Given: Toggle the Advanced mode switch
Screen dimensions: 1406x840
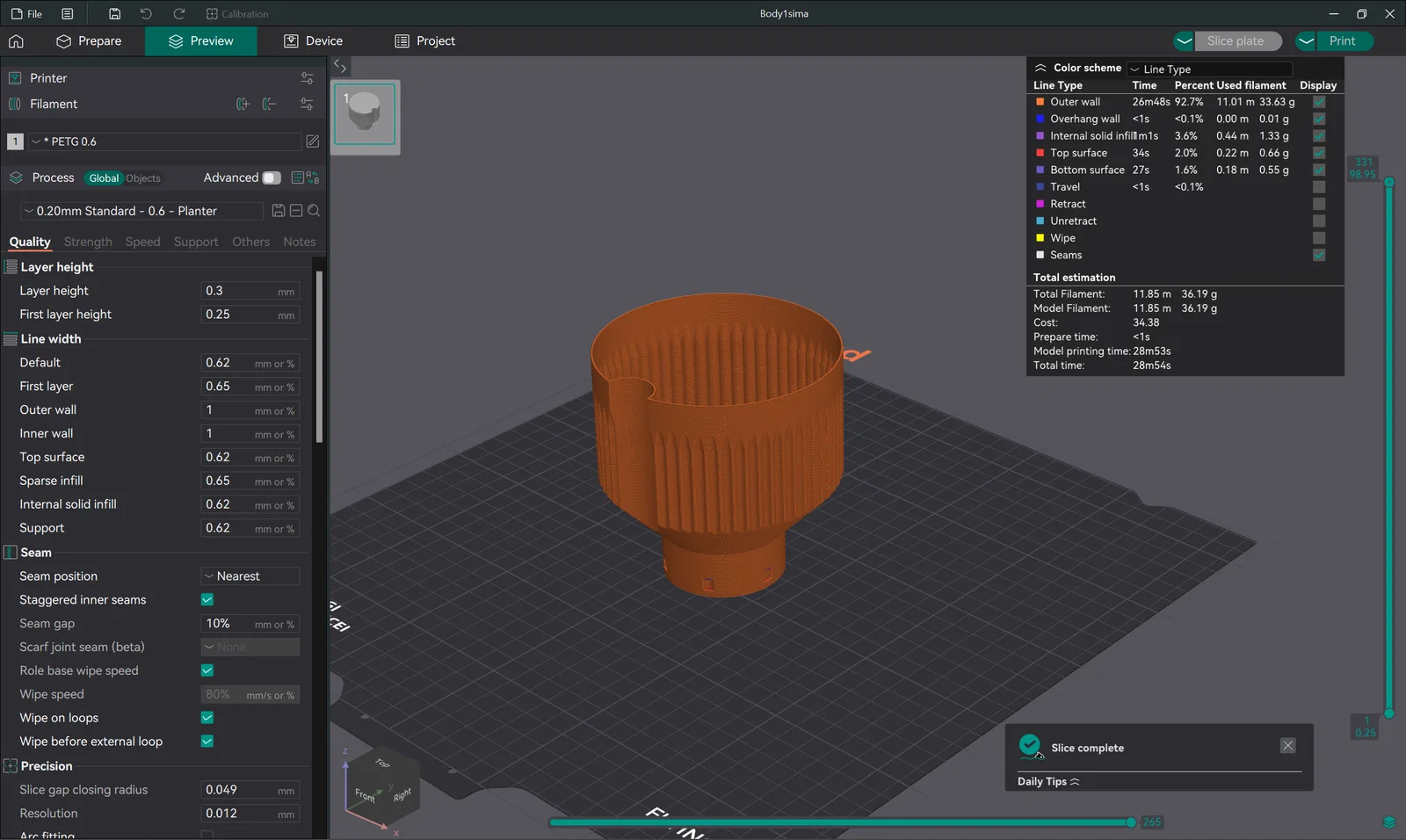Looking at the screenshot, I should pyautogui.click(x=271, y=177).
